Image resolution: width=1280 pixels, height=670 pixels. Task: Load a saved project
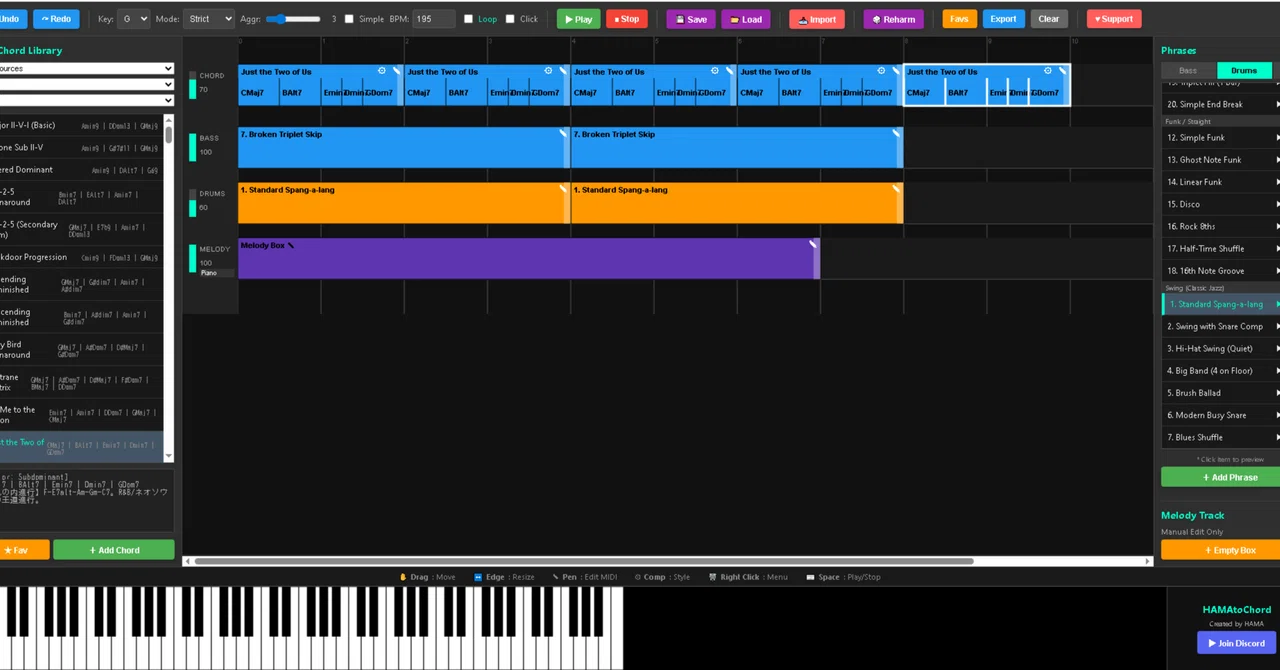coord(745,19)
